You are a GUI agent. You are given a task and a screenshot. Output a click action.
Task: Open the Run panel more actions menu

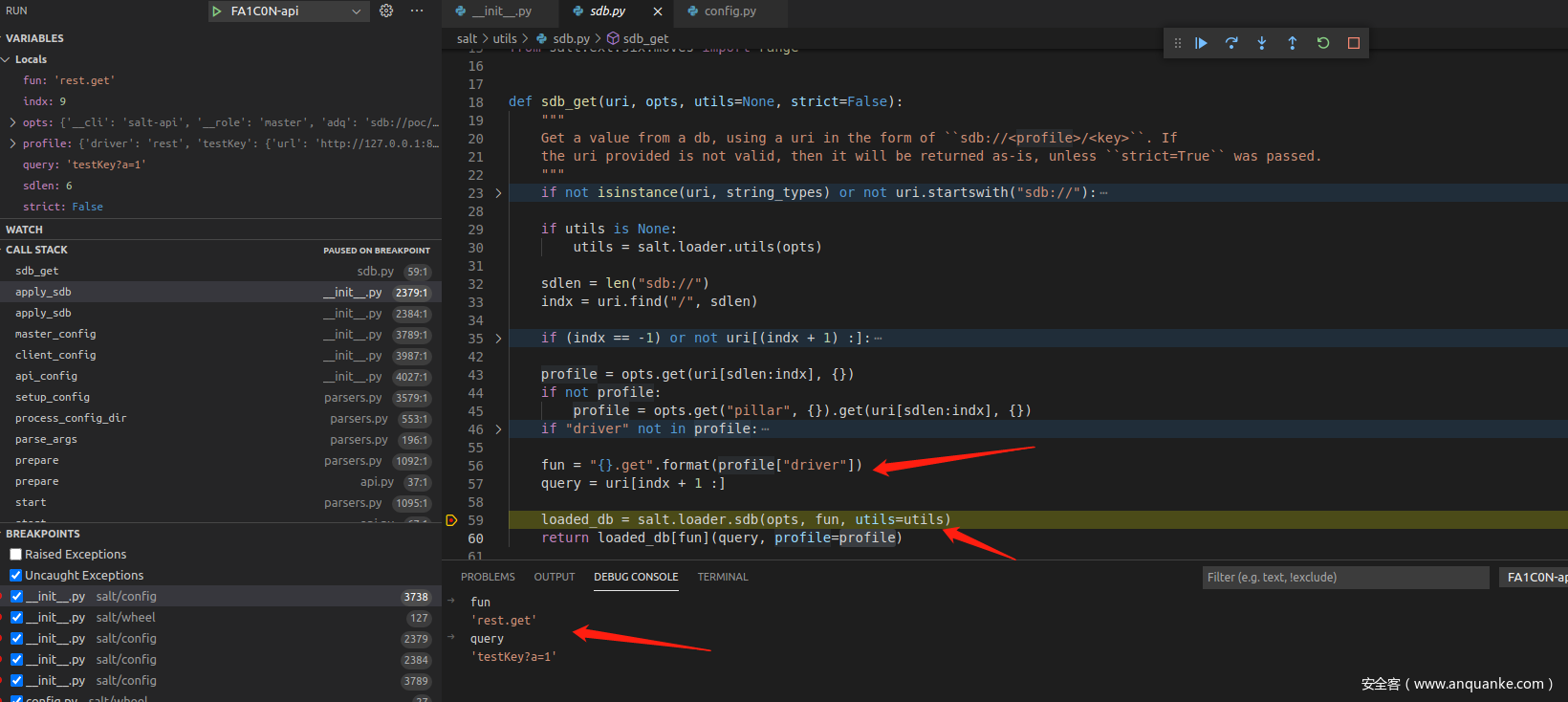point(417,11)
